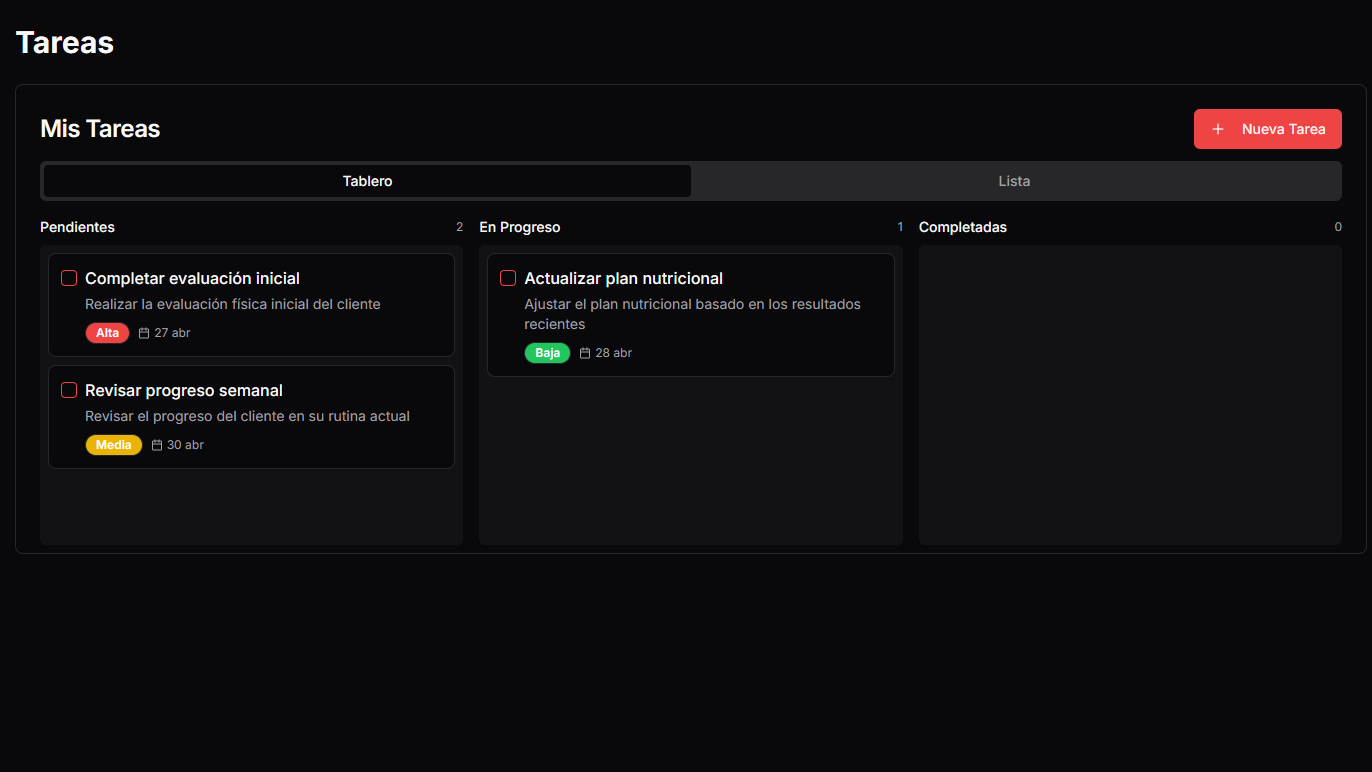The width and height of the screenshot is (1372, 772).
Task: Check the Completar evaluación inicial checkbox
Action: (69, 278)
